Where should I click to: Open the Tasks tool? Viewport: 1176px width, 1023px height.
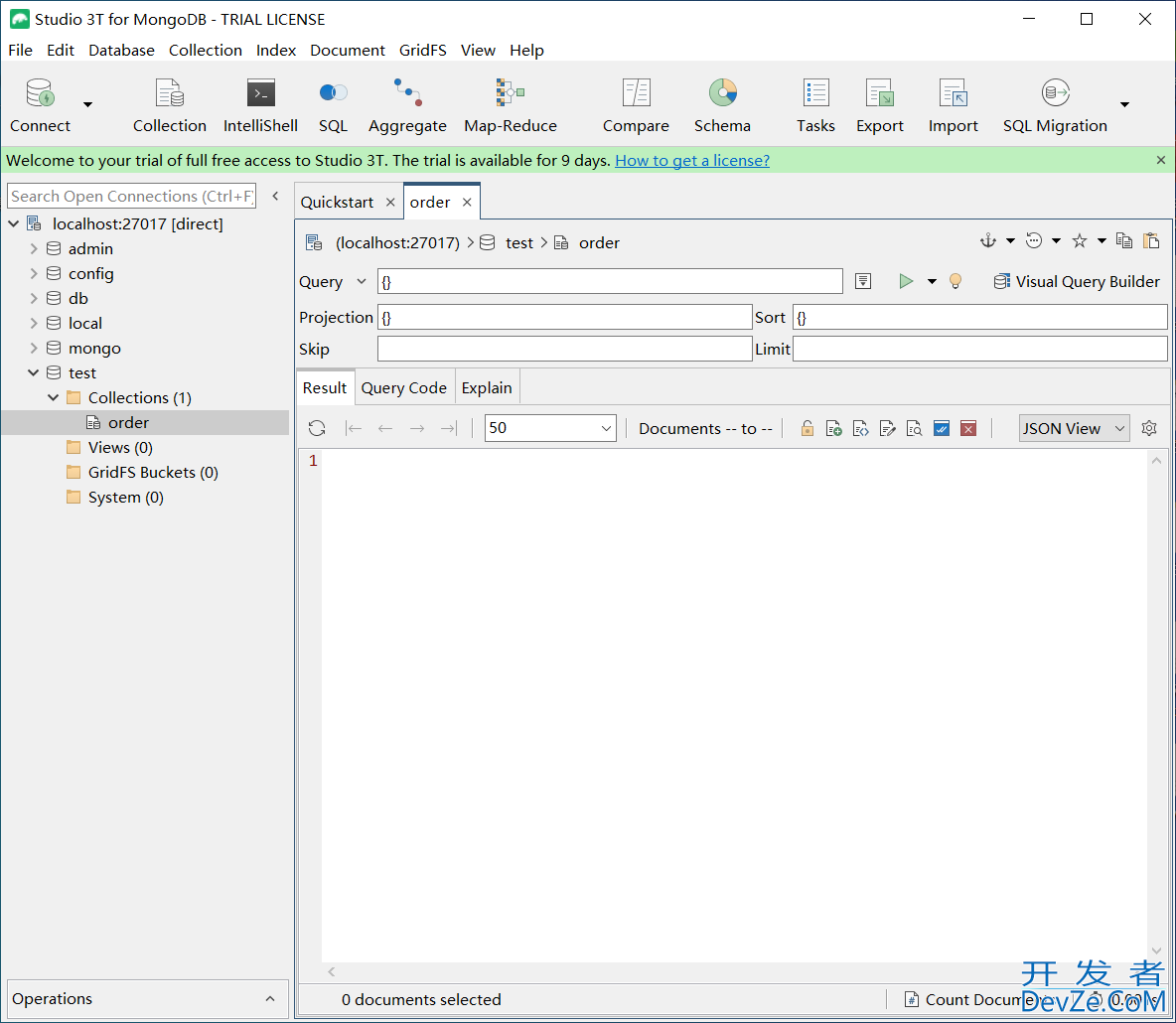(x=815, y=105)
